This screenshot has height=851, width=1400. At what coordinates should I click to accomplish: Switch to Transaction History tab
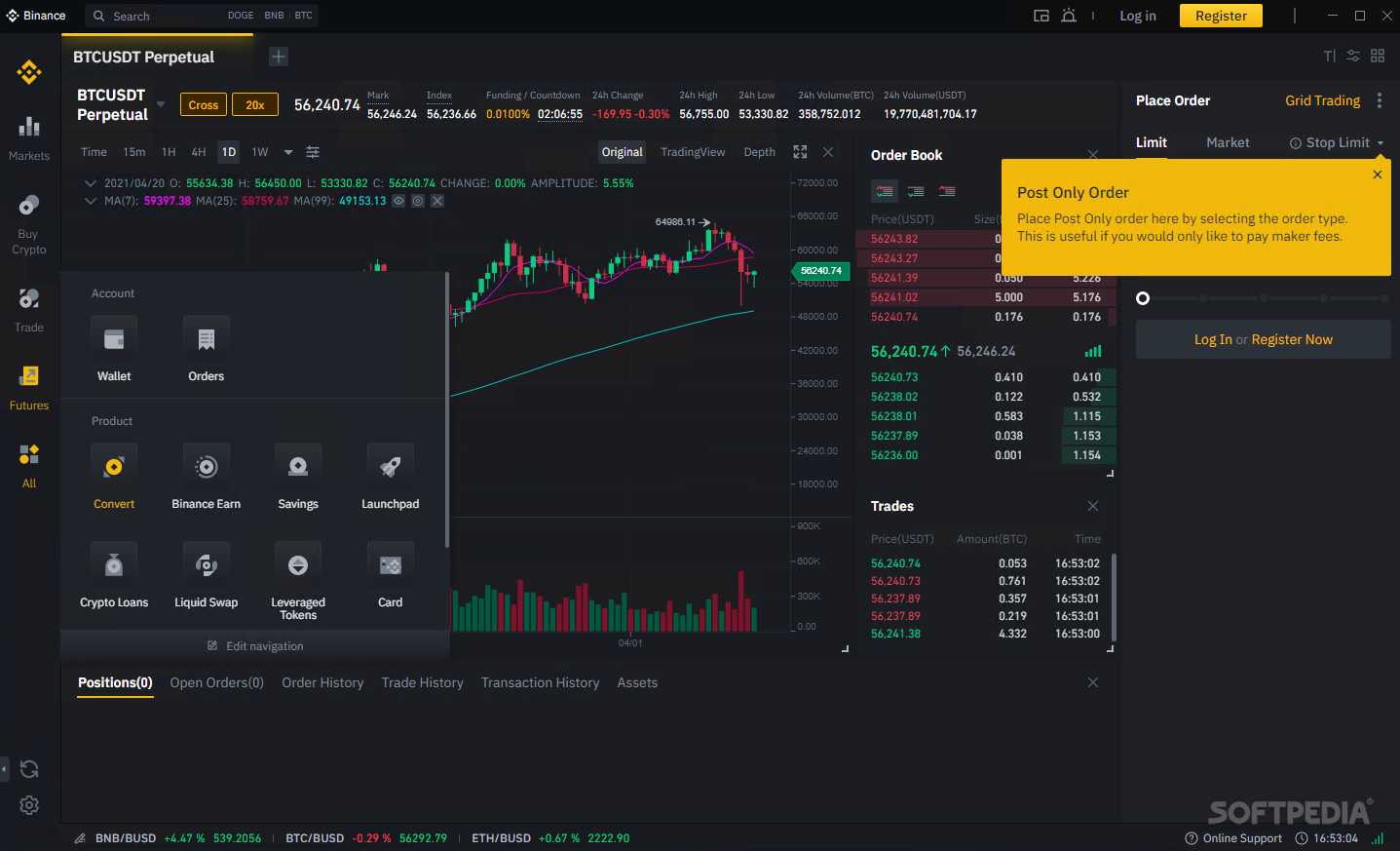(541, 683)
